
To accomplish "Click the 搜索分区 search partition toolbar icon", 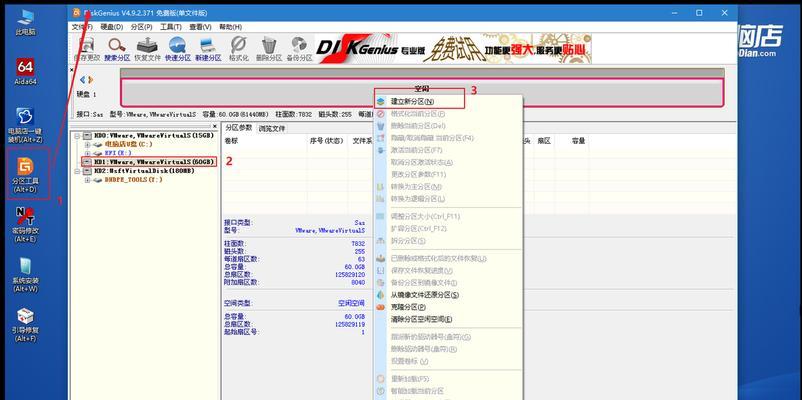I will click(117, 50).
